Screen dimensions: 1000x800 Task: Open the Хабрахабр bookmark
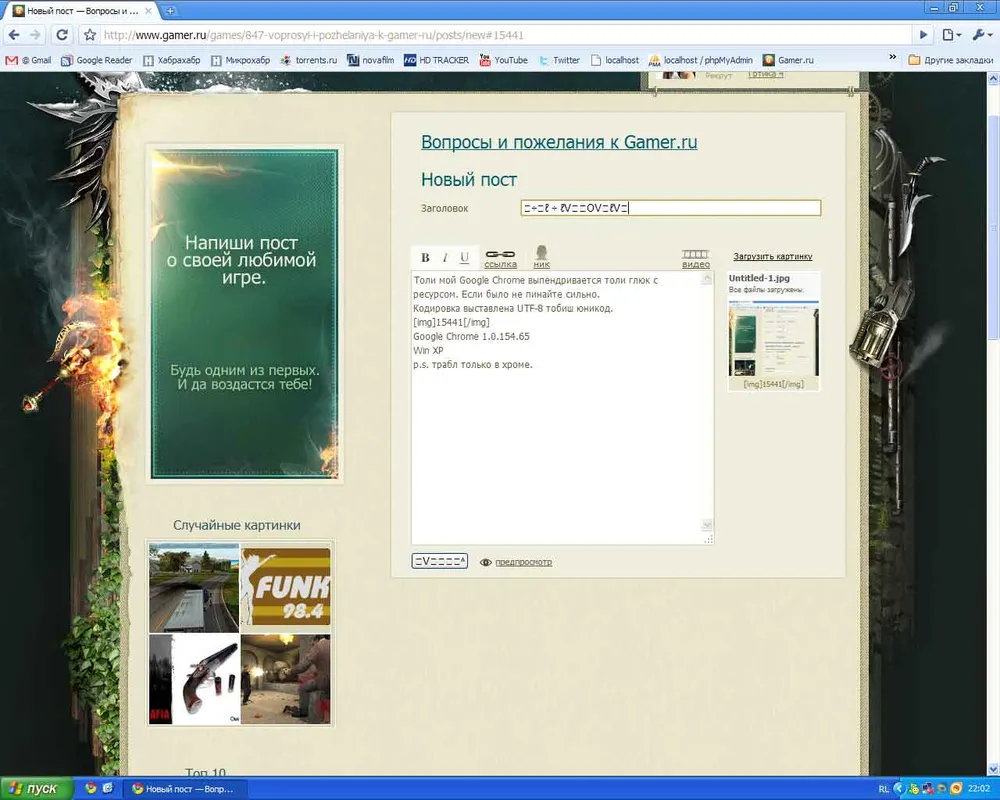(x=171, y=60)
